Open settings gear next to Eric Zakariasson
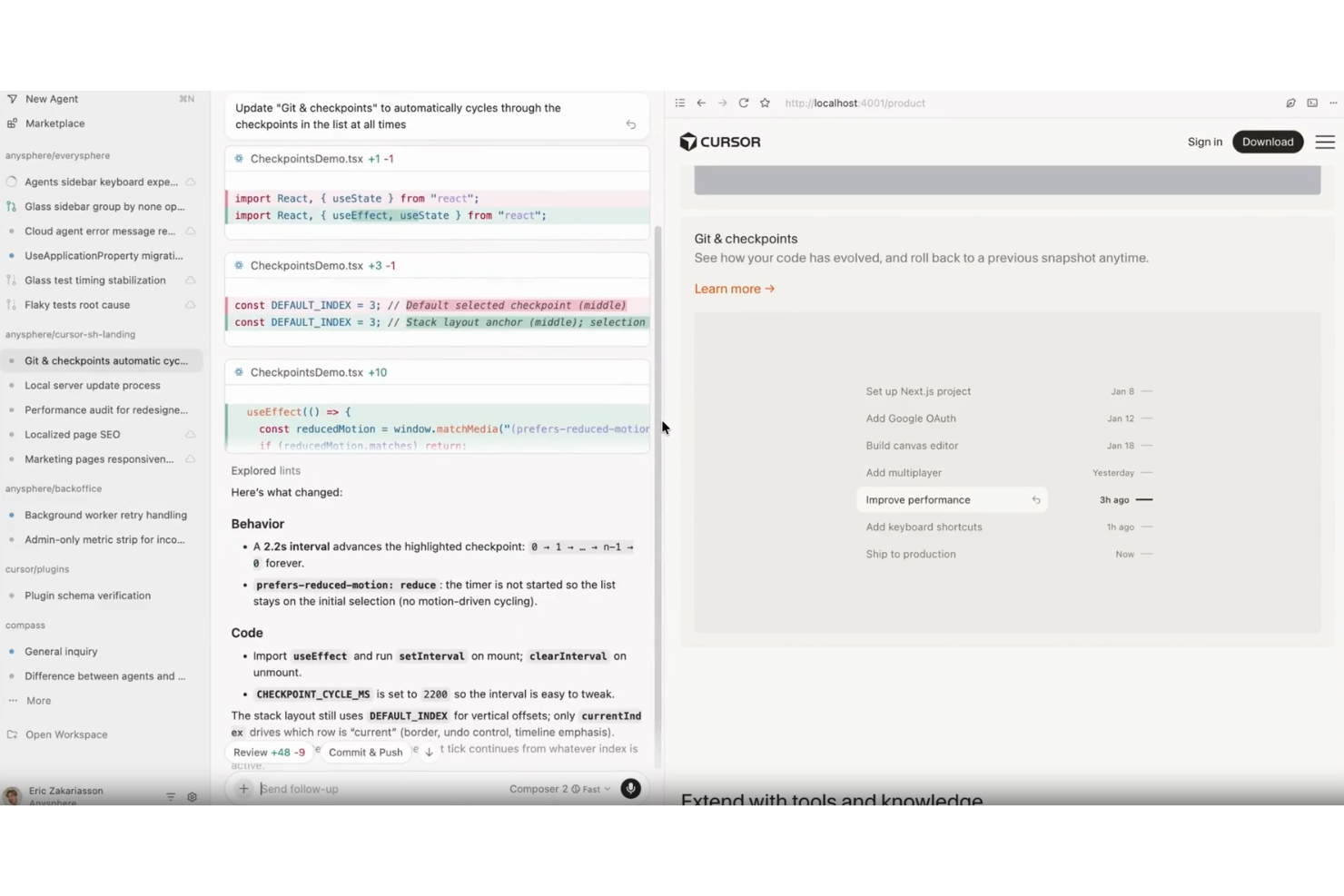 coord(193,797)
